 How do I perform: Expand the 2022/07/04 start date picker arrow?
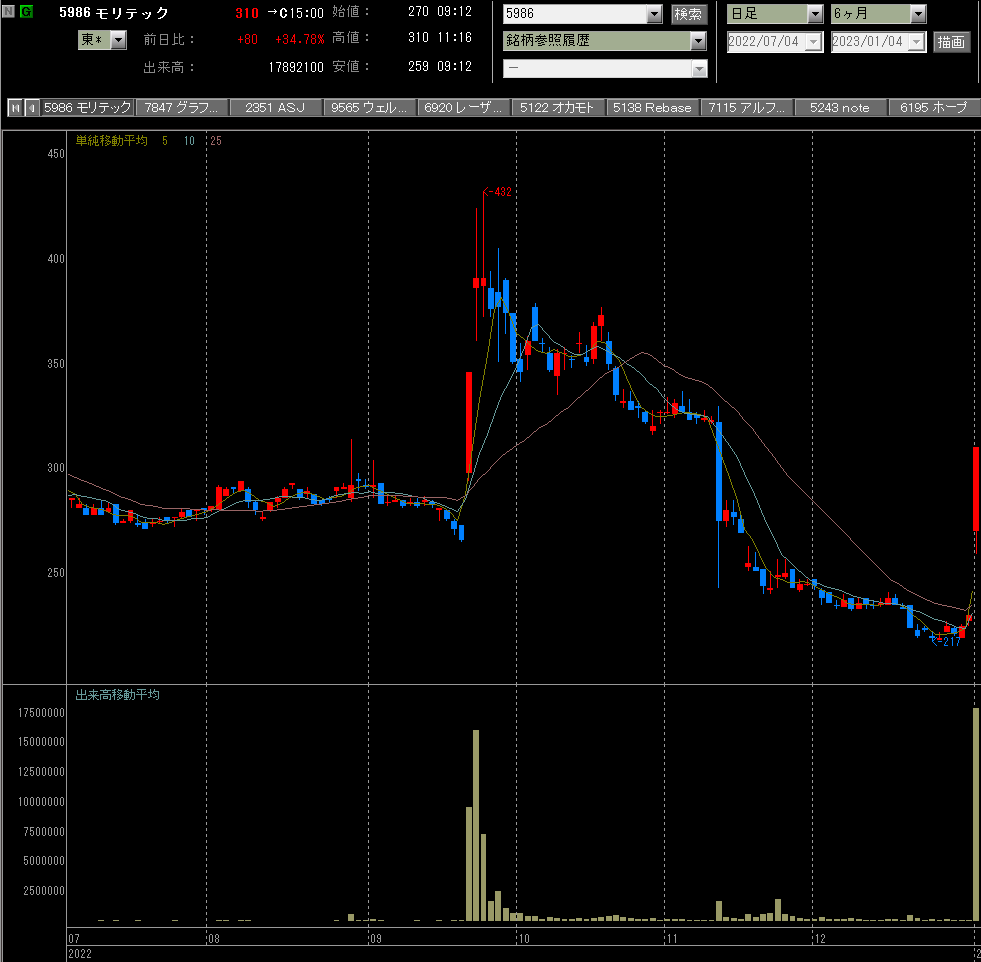[x=813, y=42]
